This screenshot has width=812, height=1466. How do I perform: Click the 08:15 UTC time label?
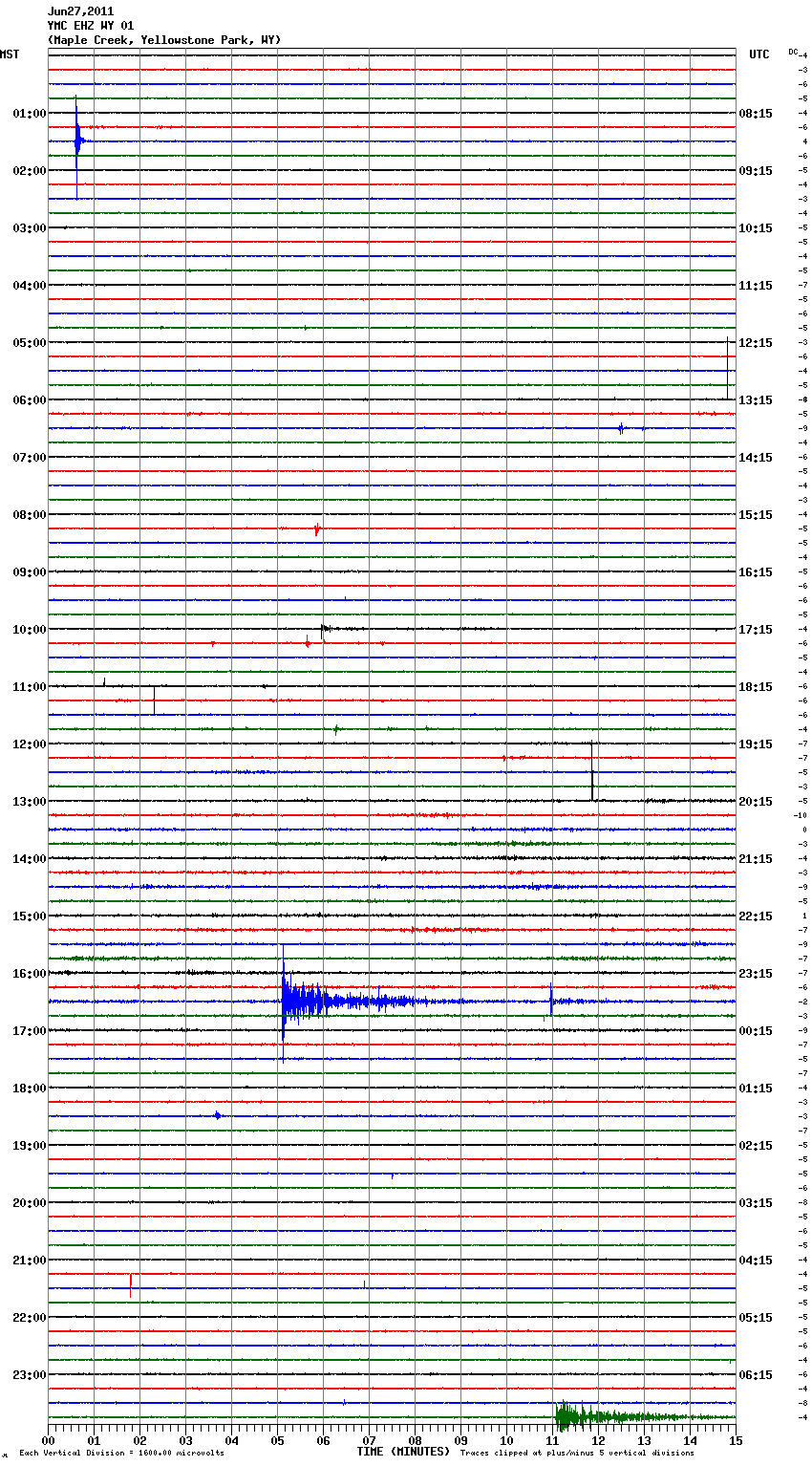tap(756, 113)
